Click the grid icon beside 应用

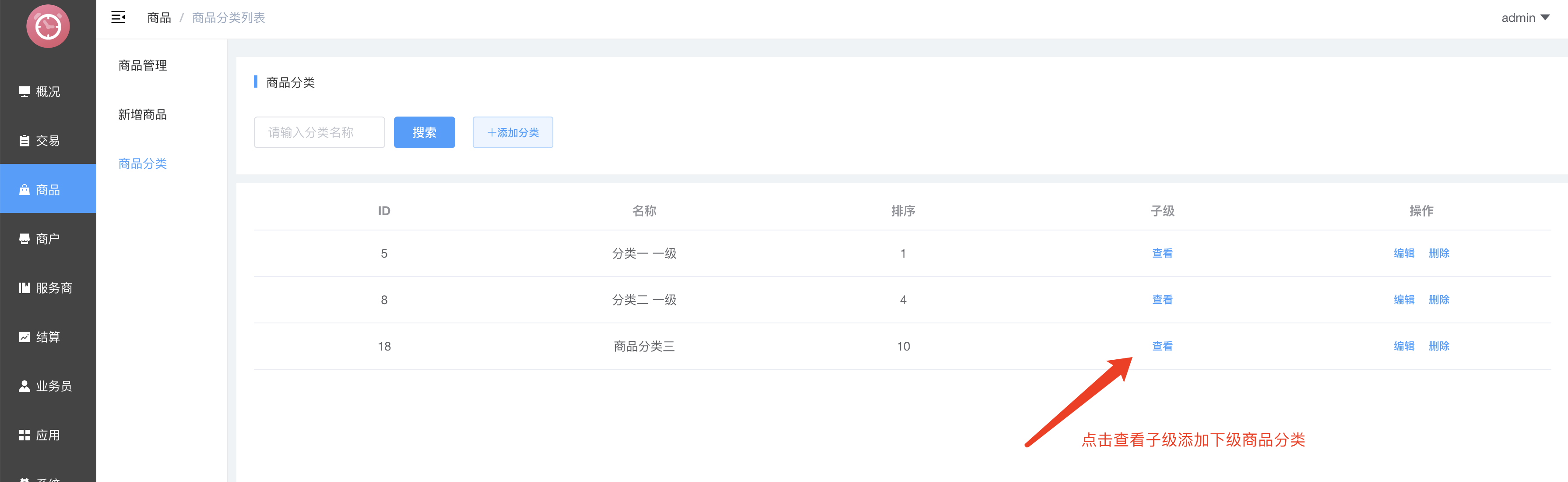25,435
